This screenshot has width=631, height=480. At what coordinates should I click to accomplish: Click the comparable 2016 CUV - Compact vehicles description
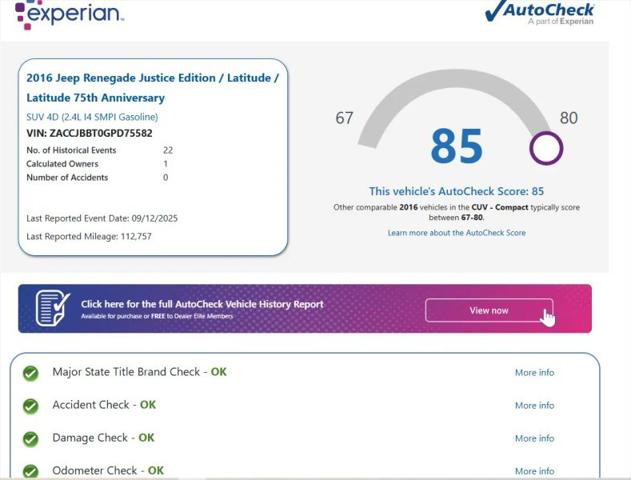point(456,212)
